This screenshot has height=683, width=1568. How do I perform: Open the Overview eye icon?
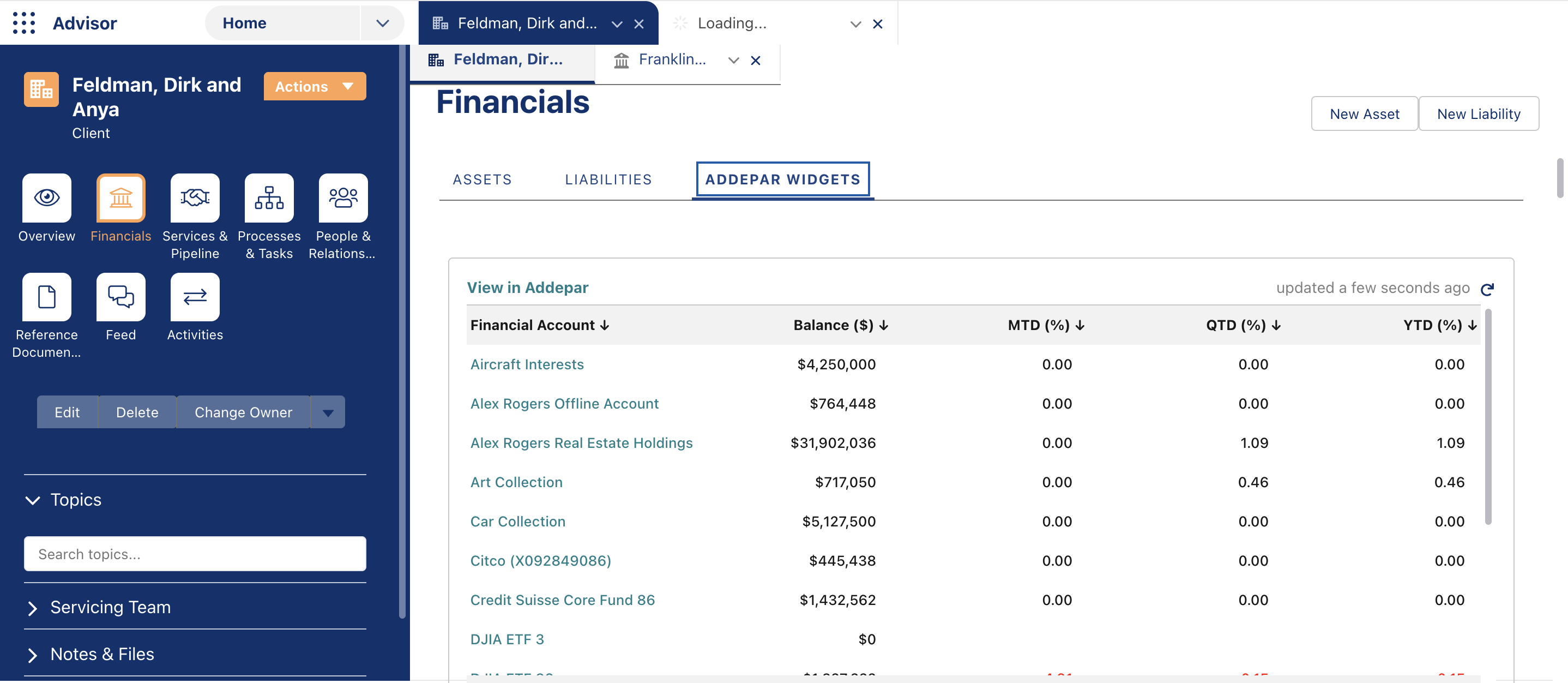(47, 197)
